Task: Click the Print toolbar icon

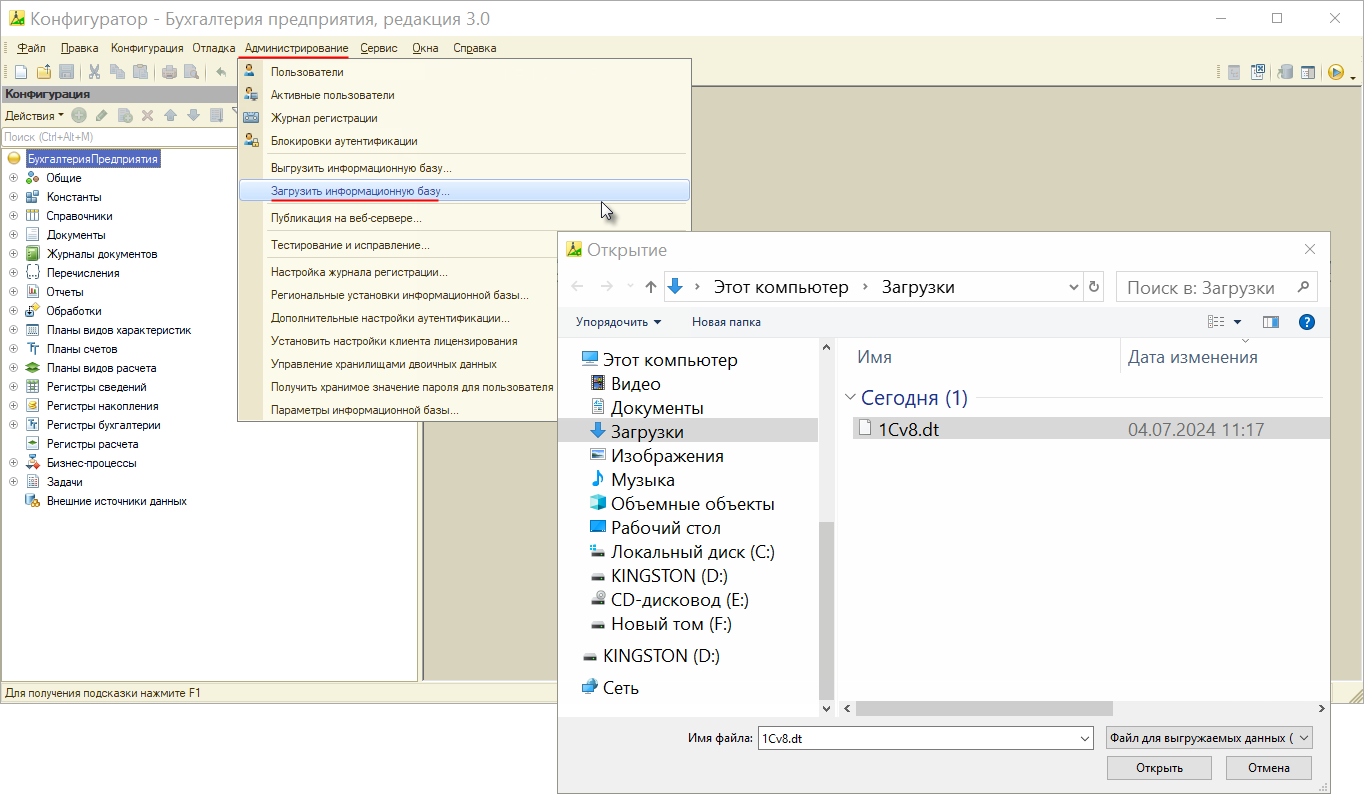Action: click(x=169, y=72)
